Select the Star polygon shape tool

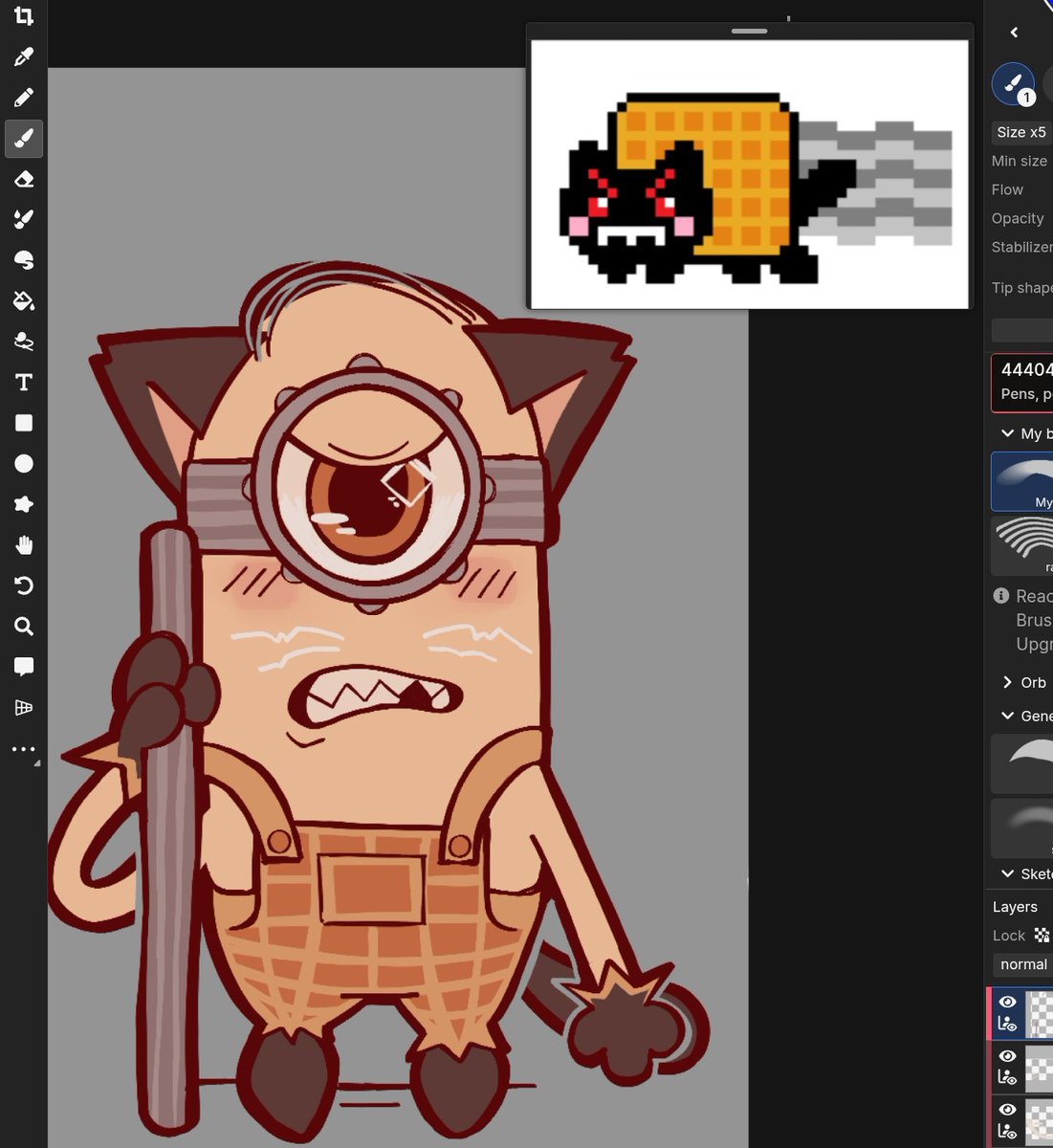(x=24, y=504)
